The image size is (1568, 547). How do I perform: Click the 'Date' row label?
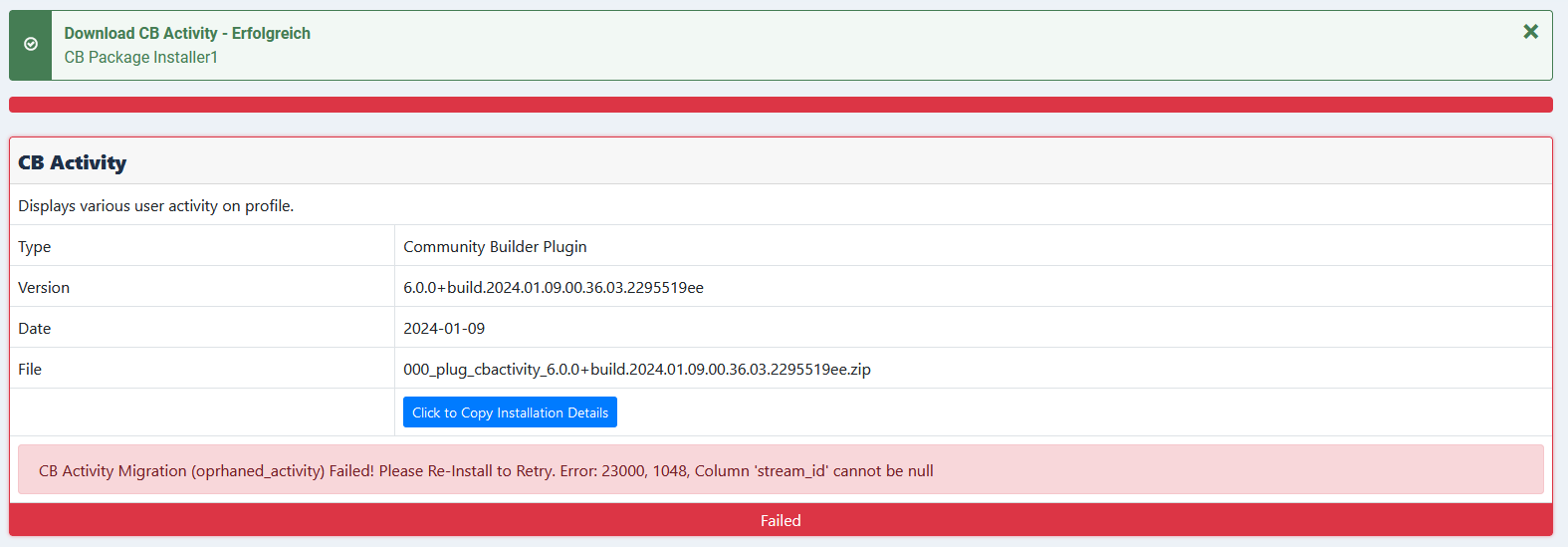click(x=35, y=328)
